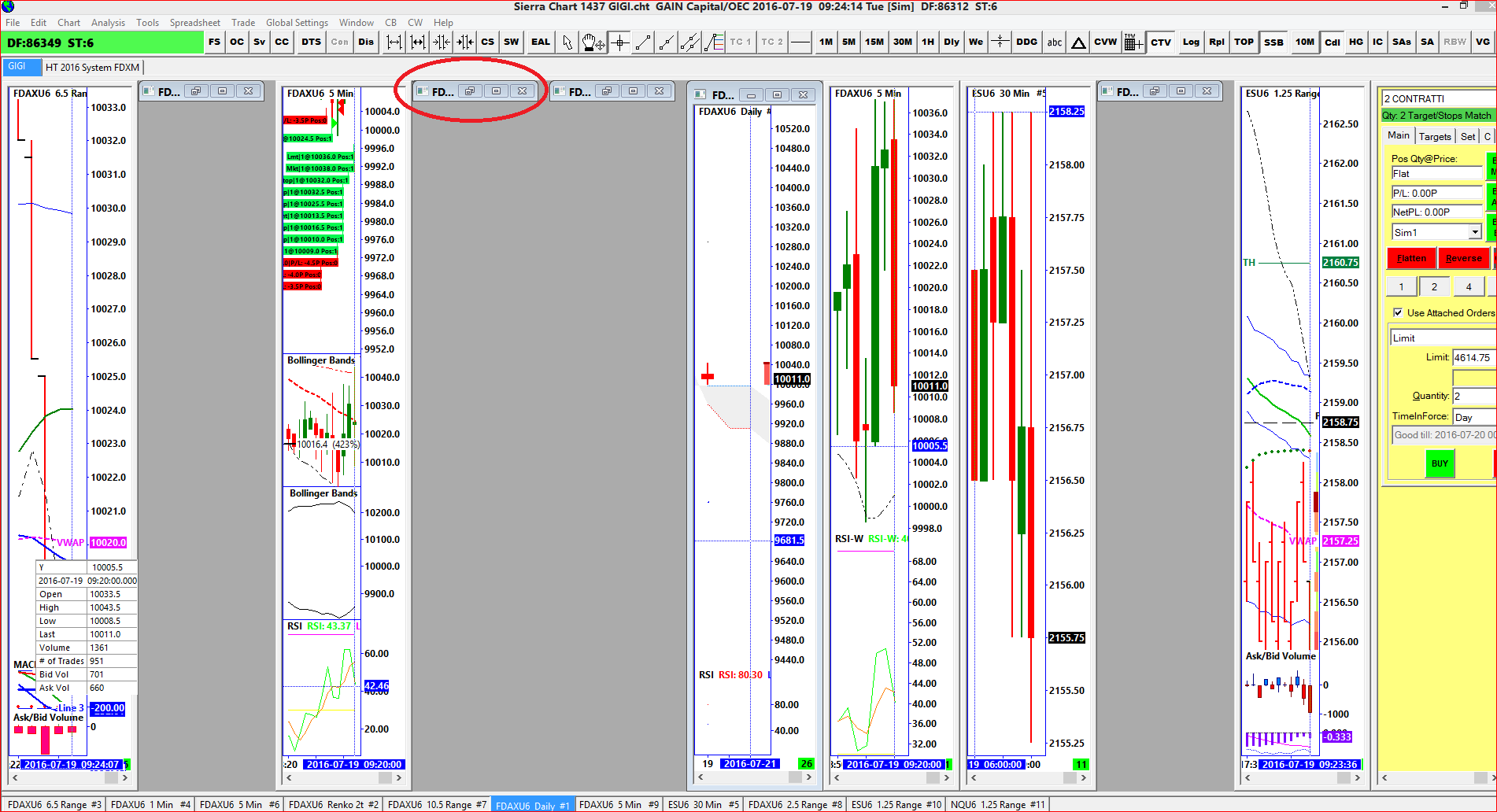Click the Limit price input field
This screenshot has width=1497, height=812.
pyautogui.click(x=1473, y=357)
